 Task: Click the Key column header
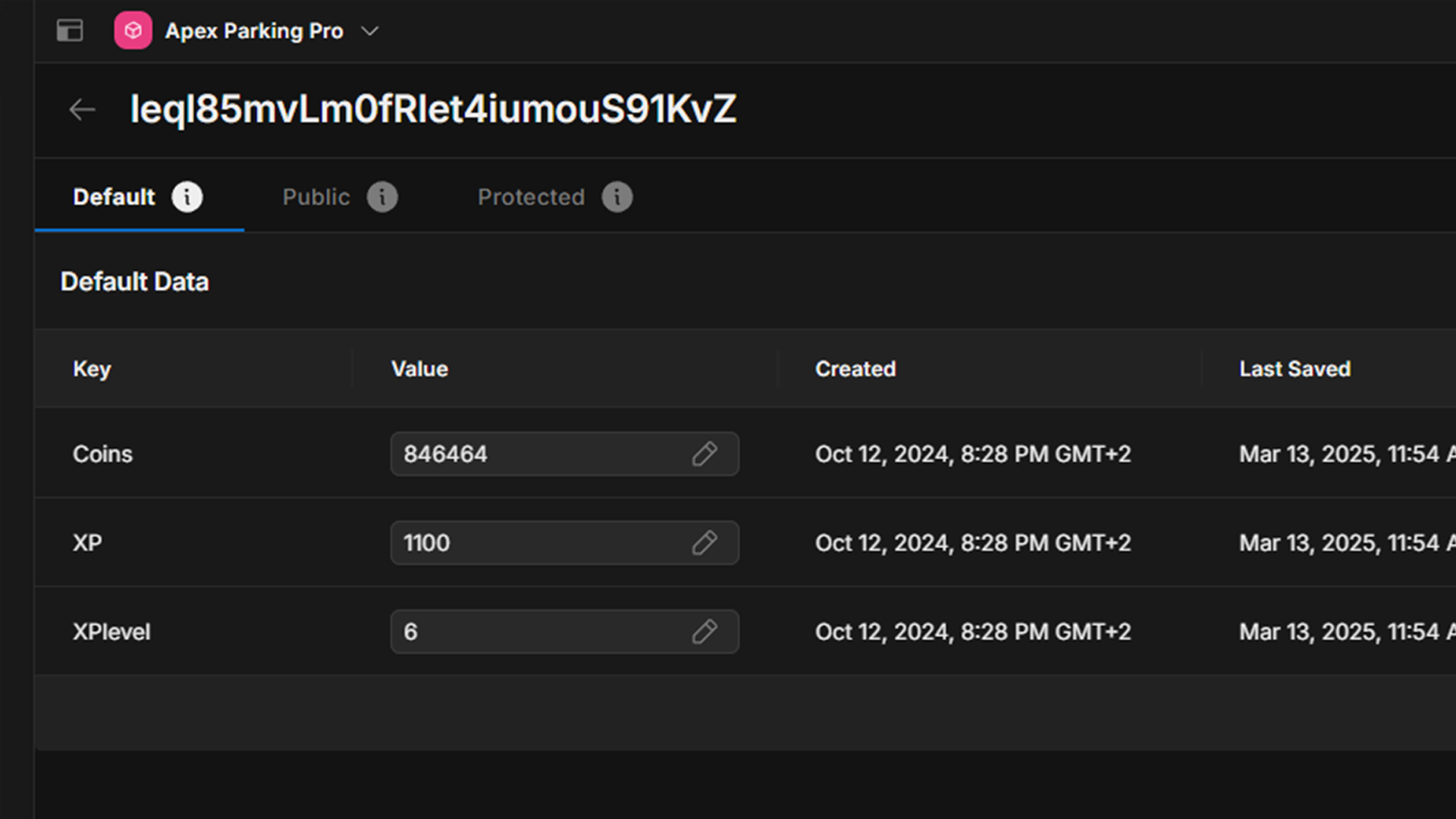(92, 369)
